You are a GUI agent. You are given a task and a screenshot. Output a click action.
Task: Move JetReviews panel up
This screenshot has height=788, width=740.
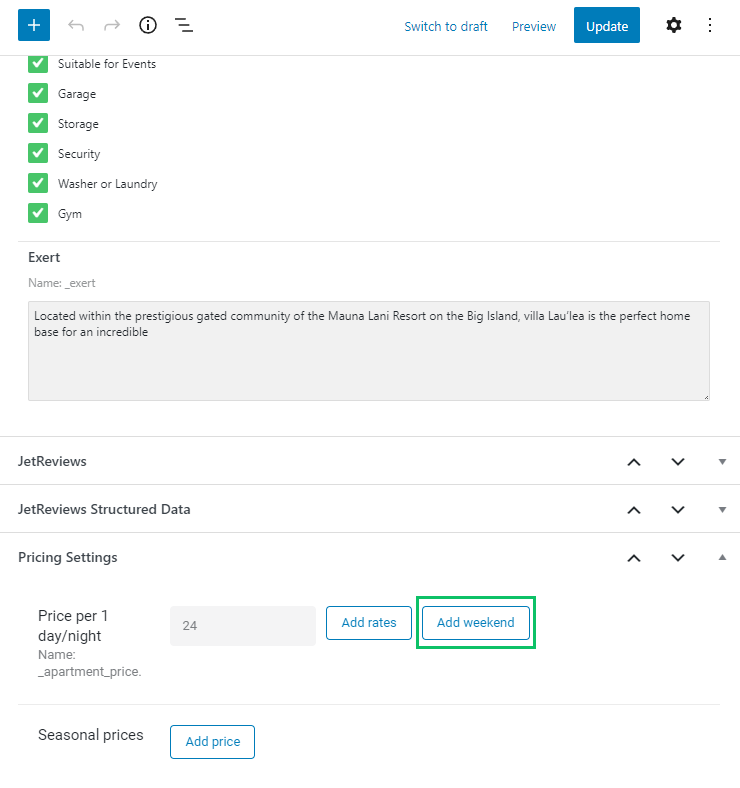pos(634,462)
